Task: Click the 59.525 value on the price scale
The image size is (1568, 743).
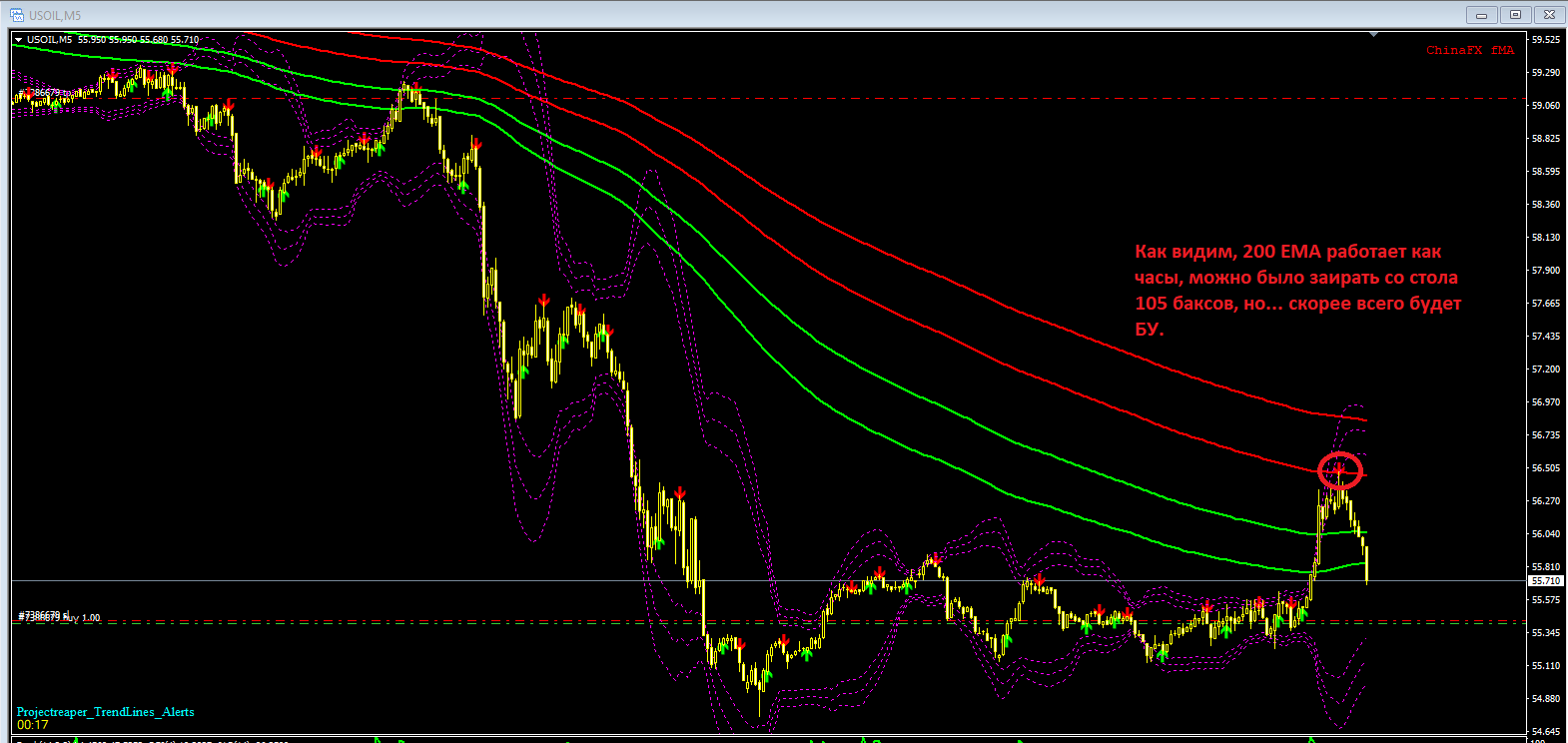Action: pos(1546,40)
